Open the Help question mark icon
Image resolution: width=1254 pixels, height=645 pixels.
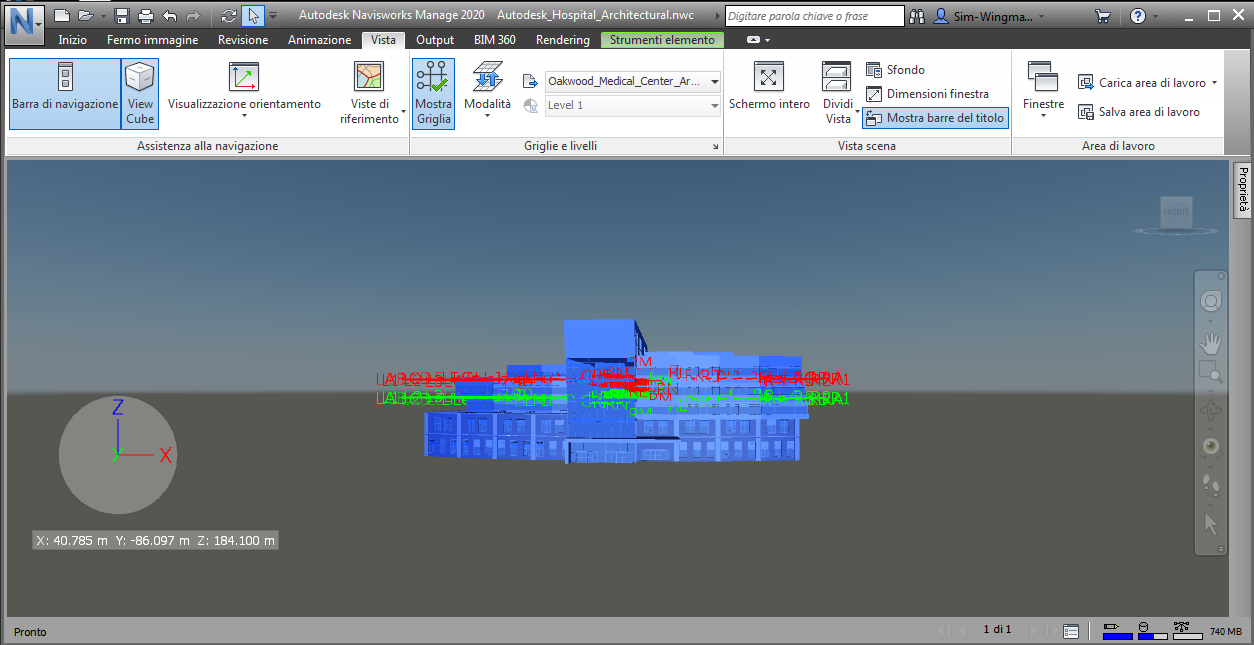[1138, 16]
